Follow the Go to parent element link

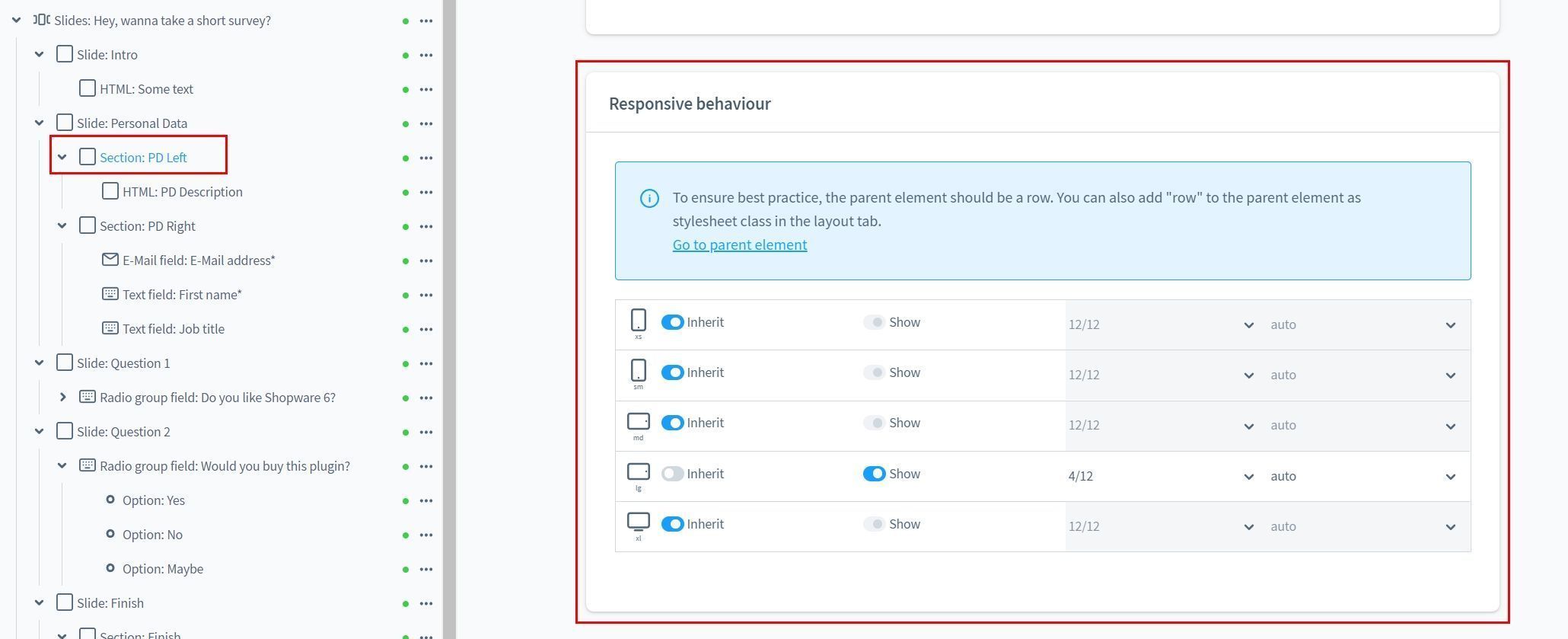(739, 244)
